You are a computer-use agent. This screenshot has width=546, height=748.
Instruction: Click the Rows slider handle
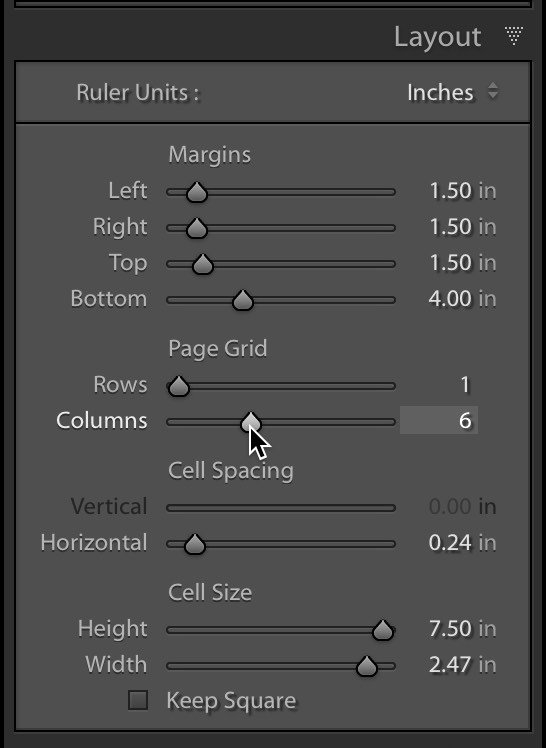pos(179,386)
